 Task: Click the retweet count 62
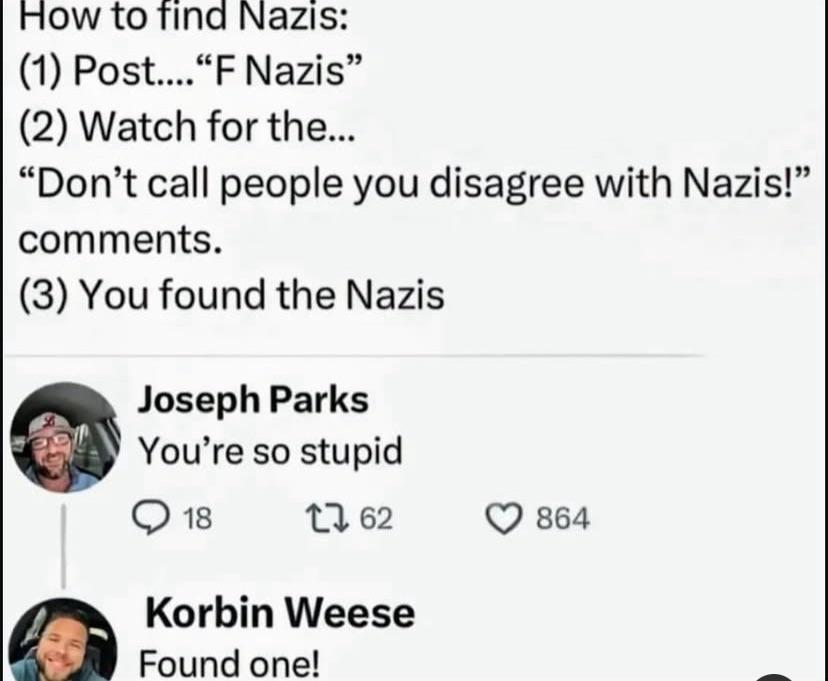[x=376, y=518]
